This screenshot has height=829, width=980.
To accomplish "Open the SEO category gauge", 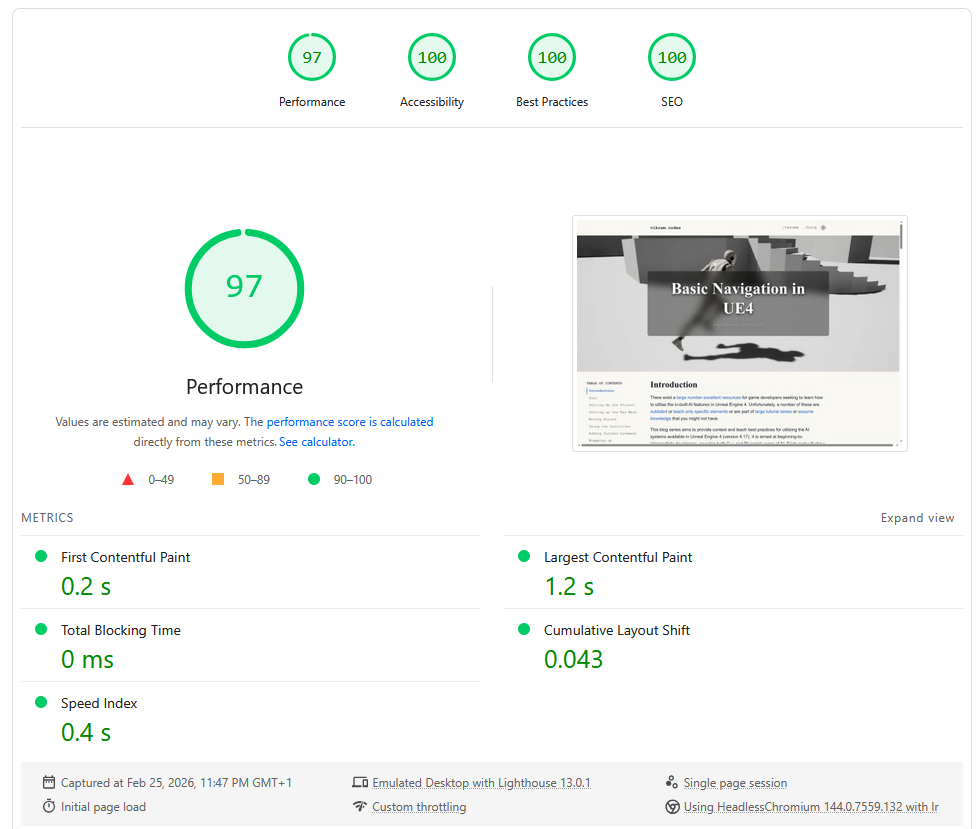I will click(672, 57).
